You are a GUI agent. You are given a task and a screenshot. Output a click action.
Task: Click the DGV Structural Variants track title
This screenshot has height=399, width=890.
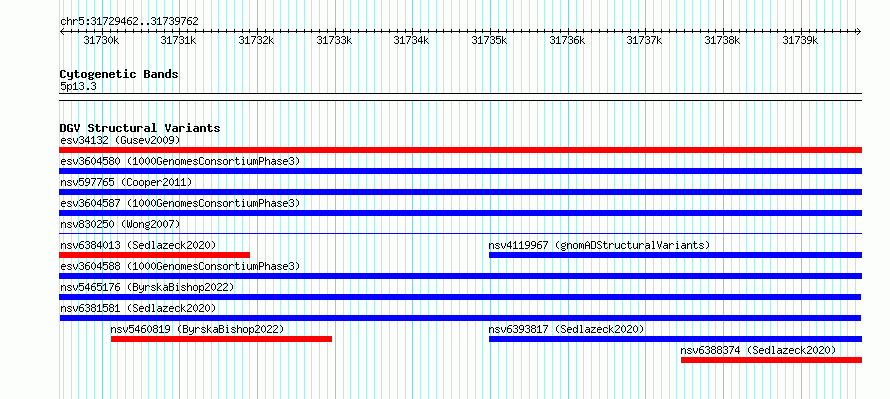click(x=140, y=128)
